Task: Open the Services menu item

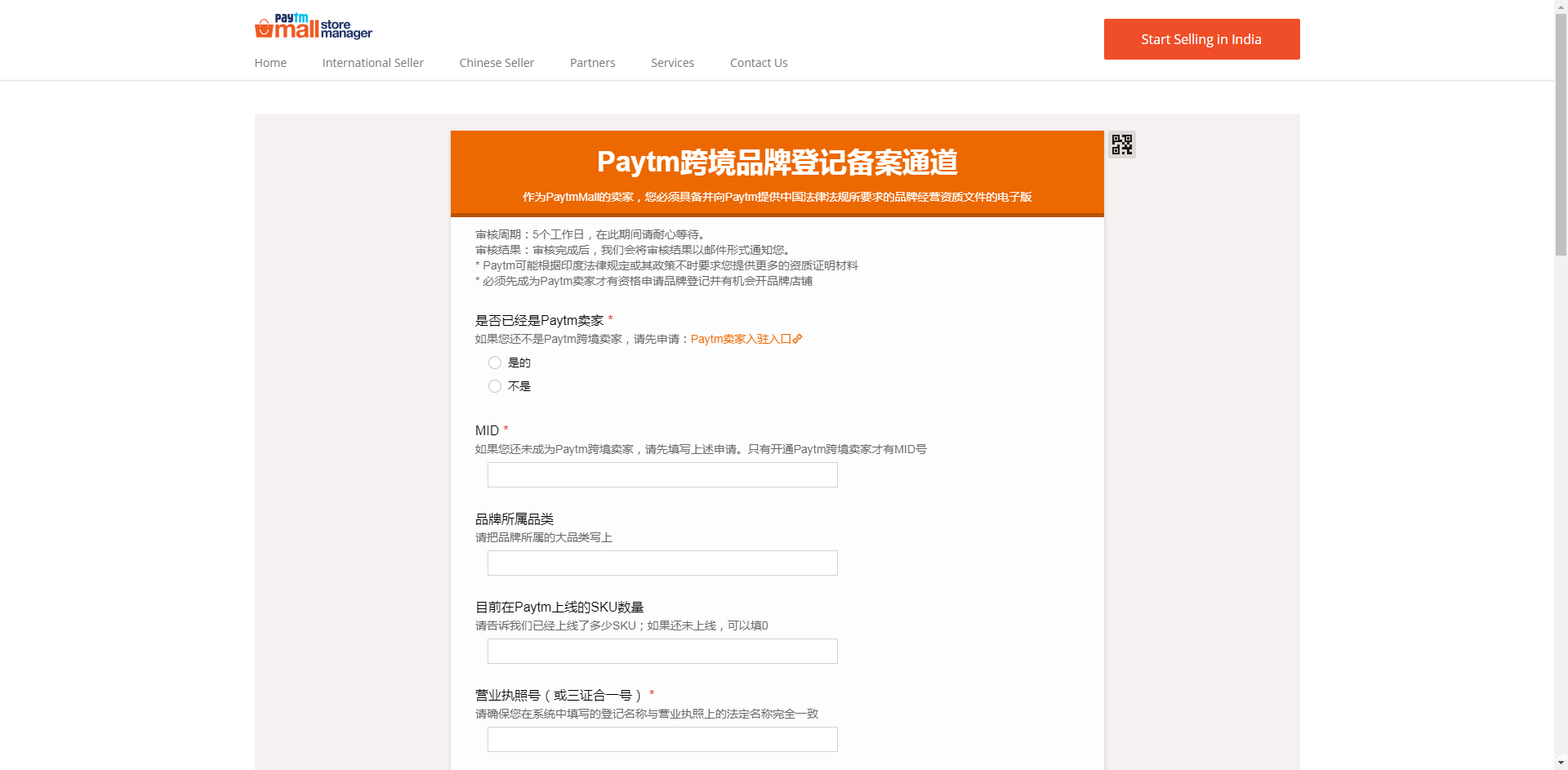Action: click(672, 63)
